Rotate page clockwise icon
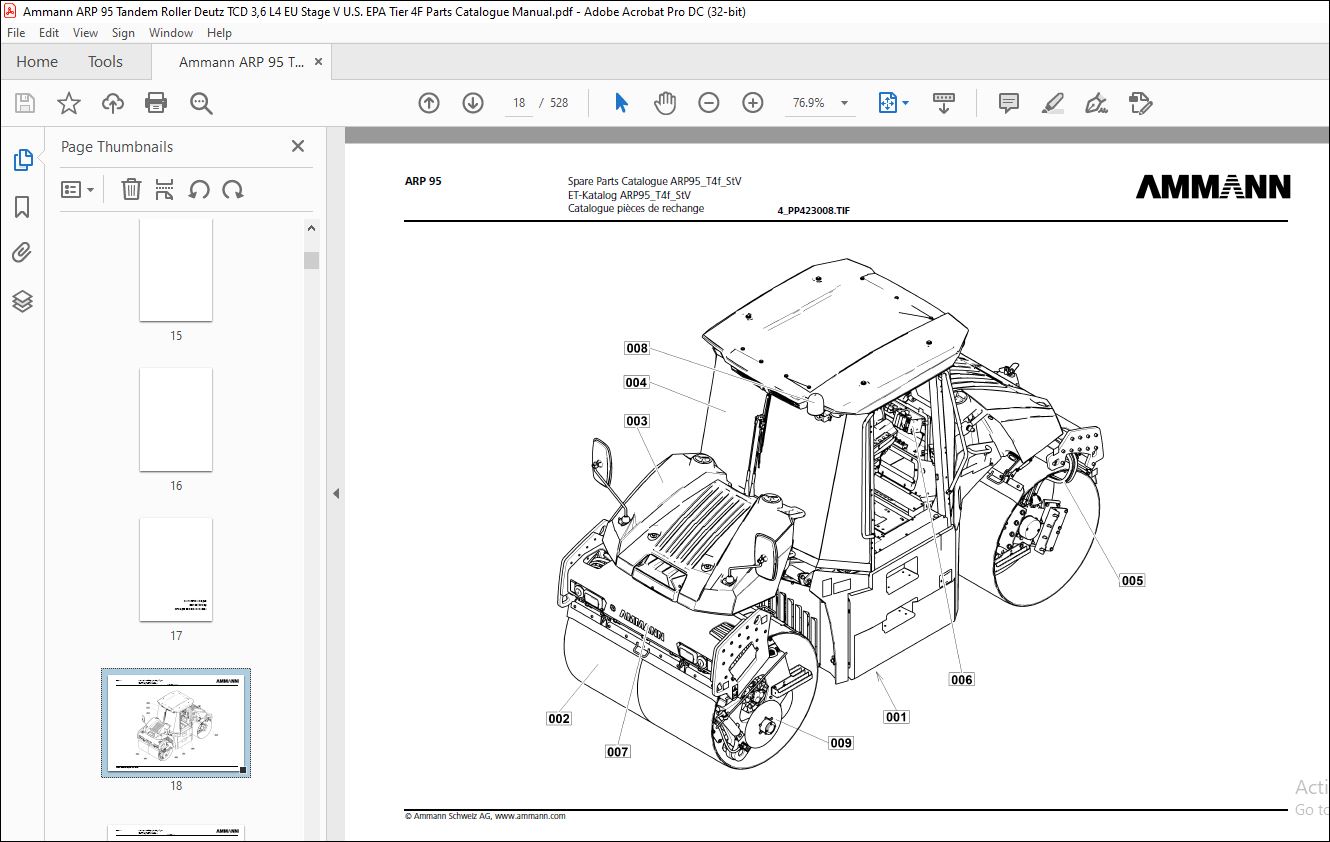This screenshot has width=1330, height=842. pyautogui.click(x=233, y=189)
